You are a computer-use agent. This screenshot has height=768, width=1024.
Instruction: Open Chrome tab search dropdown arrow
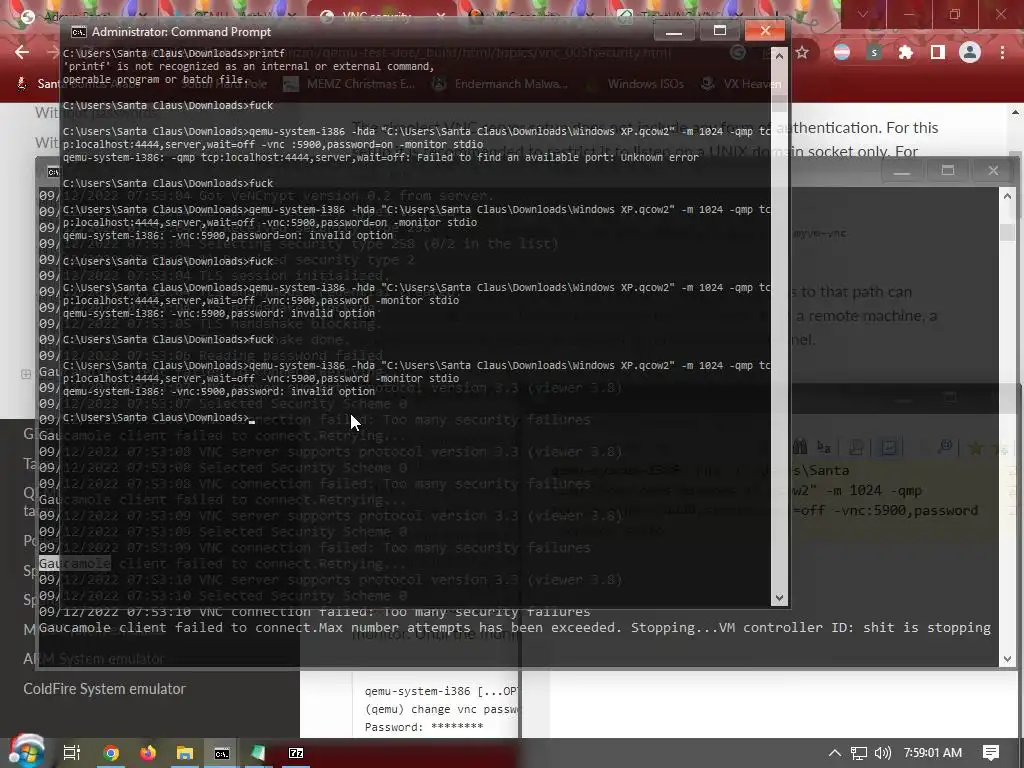click(x=863, y=14)
